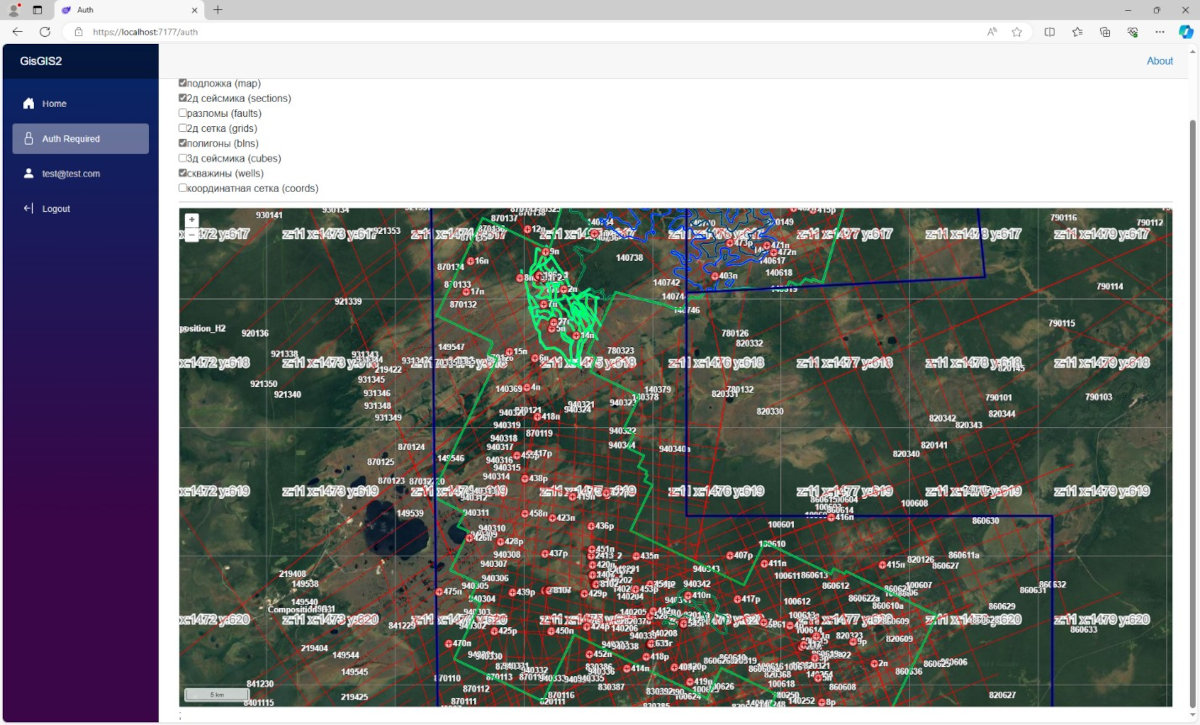Select well marker 407p
This screenshot has height=725, width=1200.
click(x=729, y=555)
